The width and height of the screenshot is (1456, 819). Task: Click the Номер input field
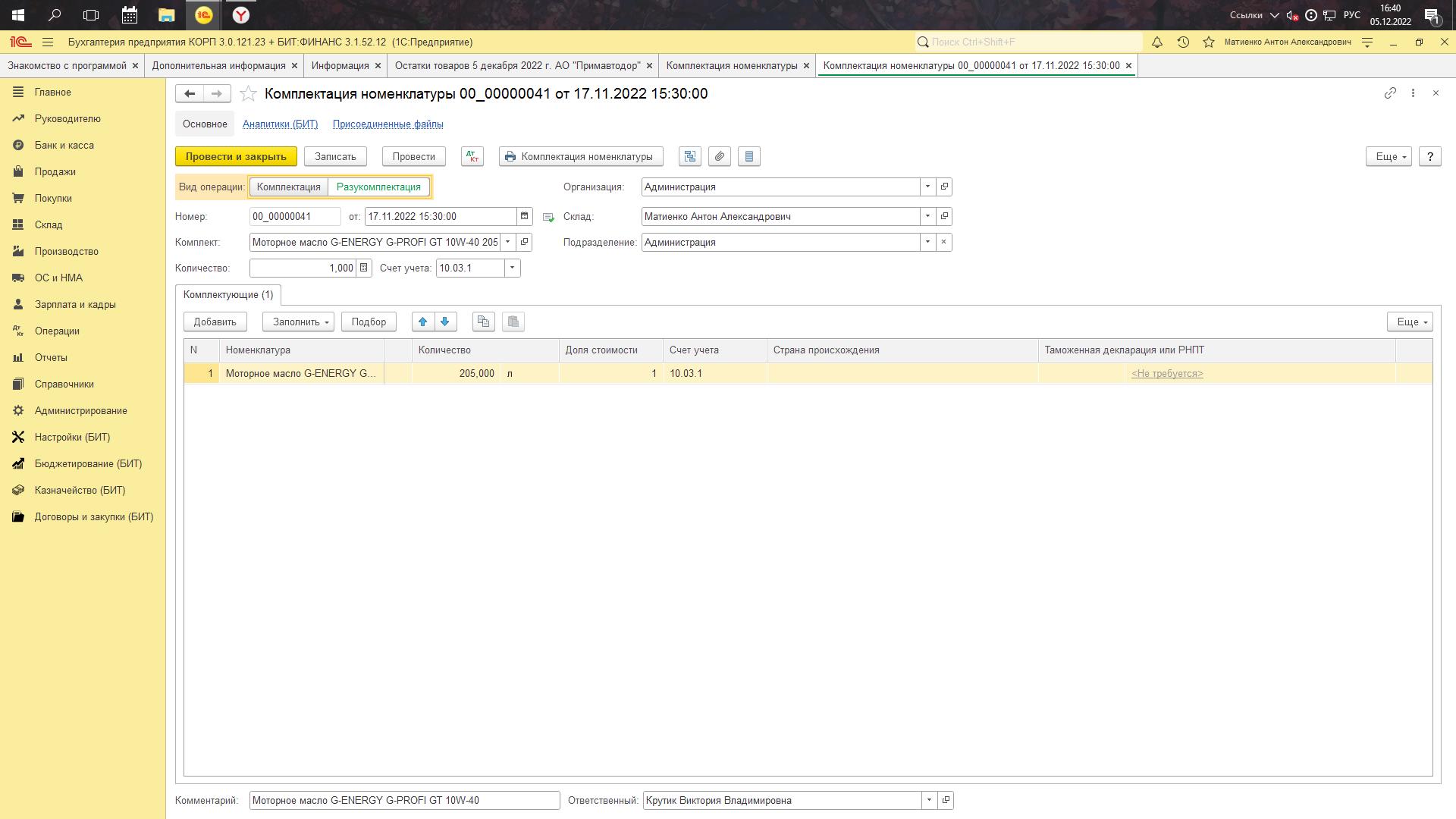295,216
